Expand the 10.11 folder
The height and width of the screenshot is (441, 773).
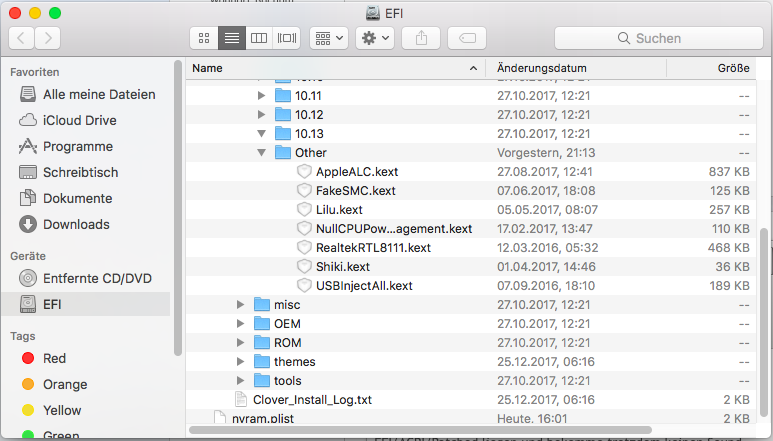coord(261,96)
